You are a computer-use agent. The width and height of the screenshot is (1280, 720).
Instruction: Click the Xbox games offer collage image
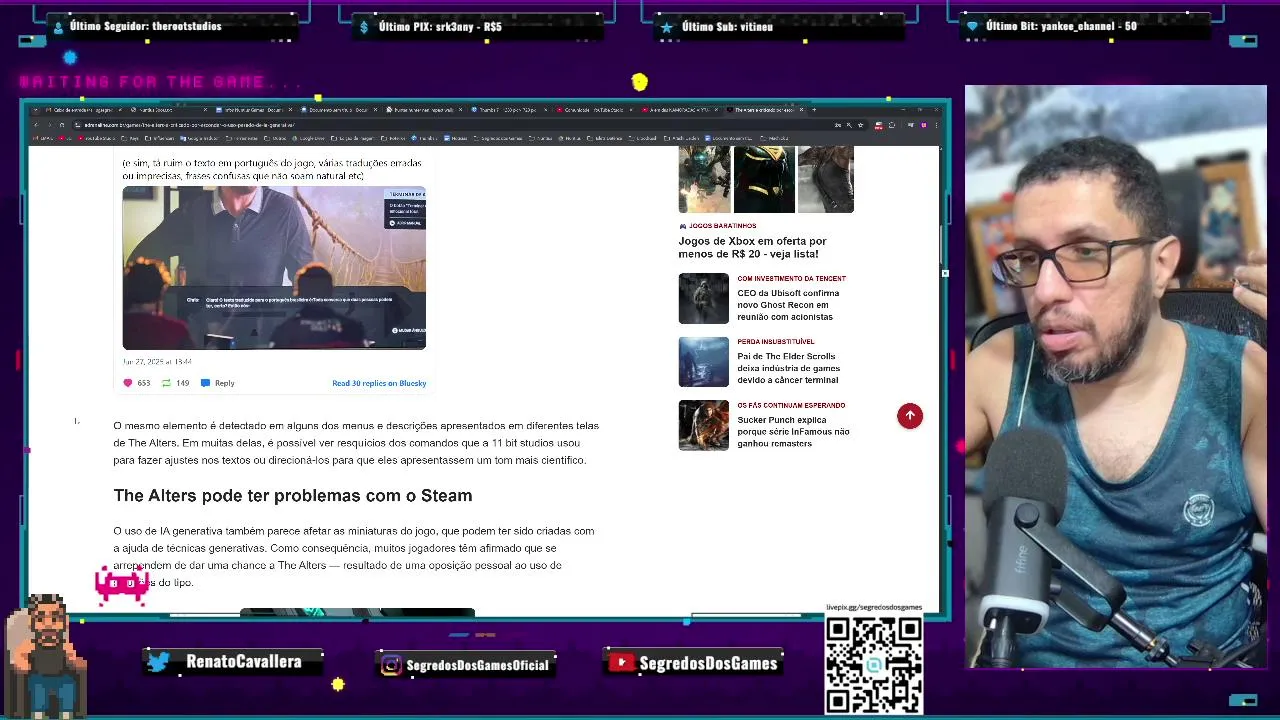[x=766, y=179]
